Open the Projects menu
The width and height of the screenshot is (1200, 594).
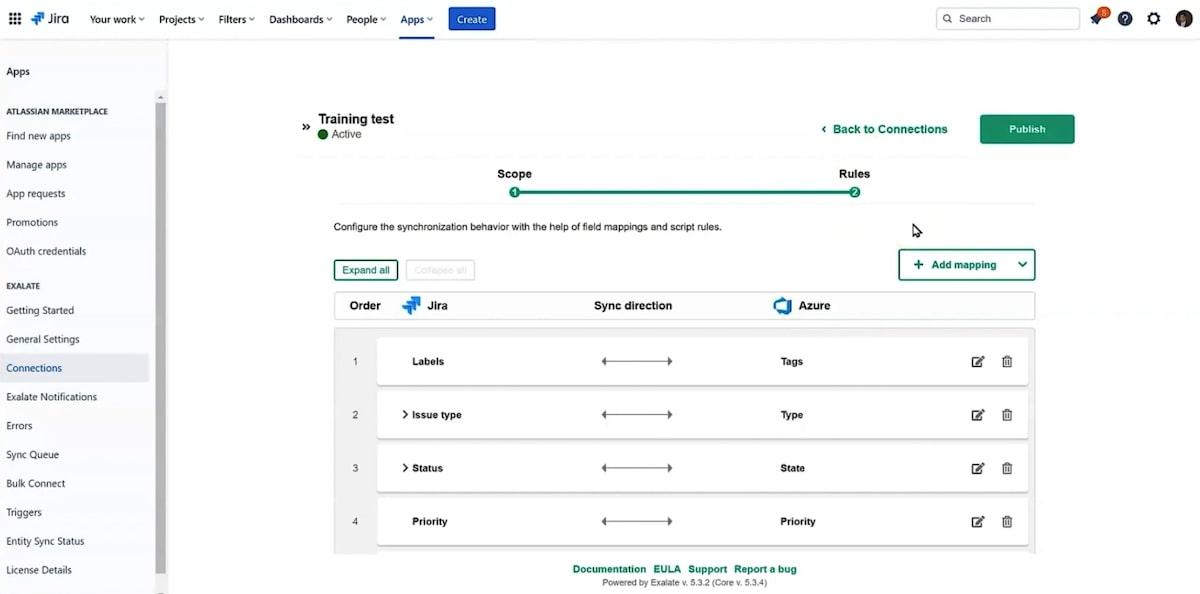181,19
